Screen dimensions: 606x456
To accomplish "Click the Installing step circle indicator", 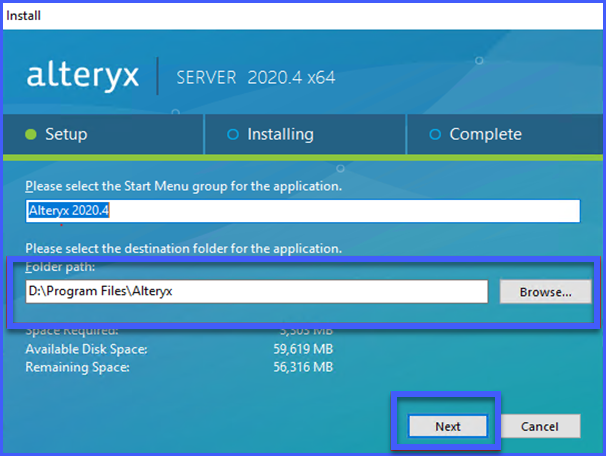I will click(x=233, y=134).
